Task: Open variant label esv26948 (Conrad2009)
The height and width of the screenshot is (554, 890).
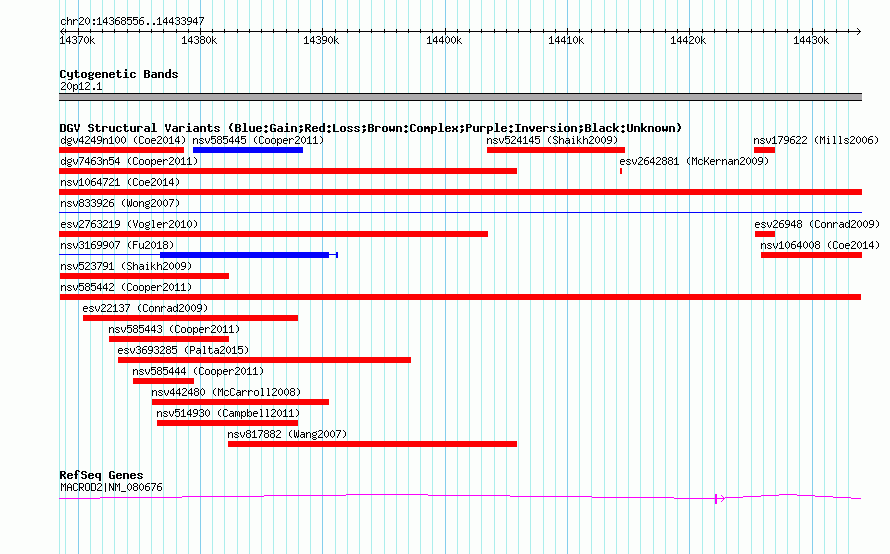Action: pyautogui.click(x=817, y=224)
